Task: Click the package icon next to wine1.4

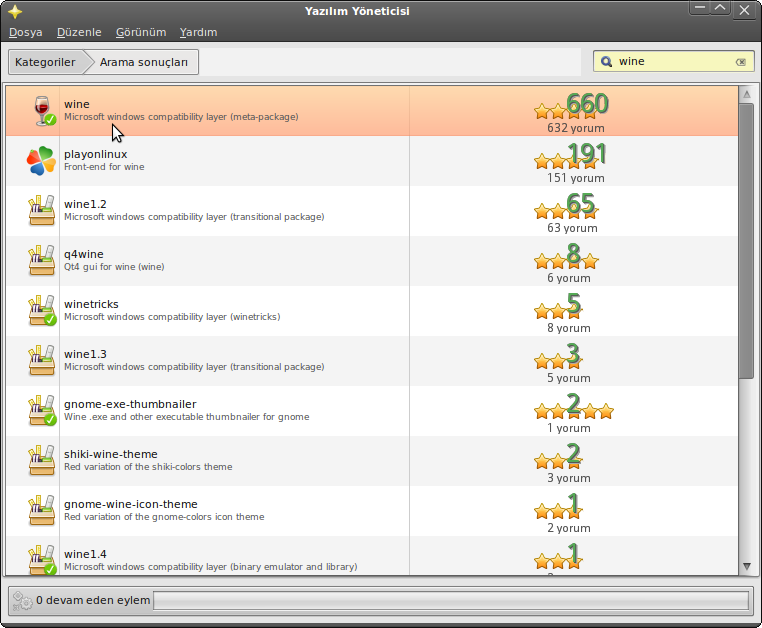Action: [x=41, y=560]
